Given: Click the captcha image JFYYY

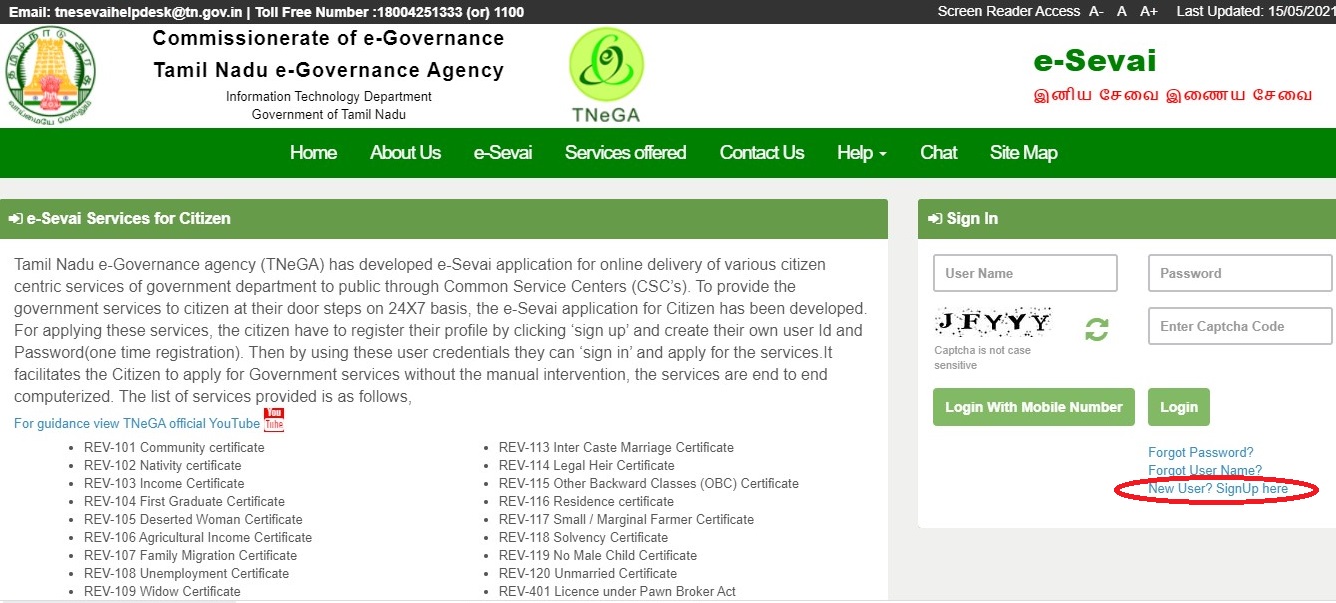Looking at the screenshot, I should coord(993,322).
